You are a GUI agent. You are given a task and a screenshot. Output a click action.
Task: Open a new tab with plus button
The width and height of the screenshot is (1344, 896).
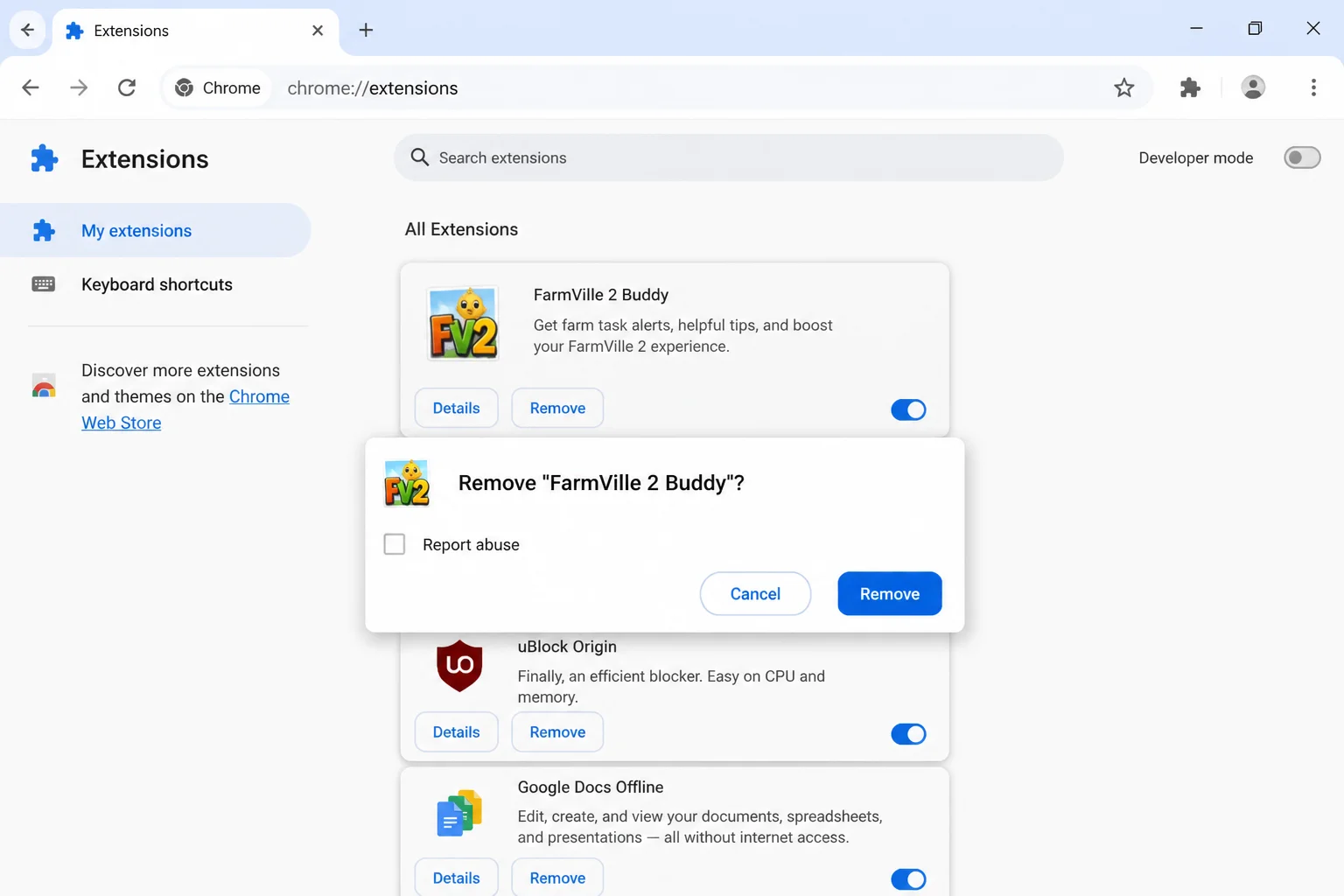click(x=366, y=31)
